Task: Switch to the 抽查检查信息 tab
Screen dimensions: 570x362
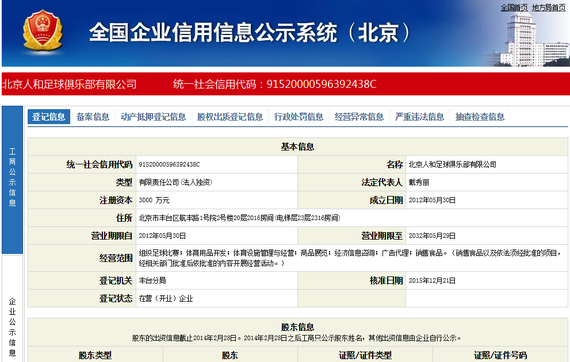Action: 480,117
